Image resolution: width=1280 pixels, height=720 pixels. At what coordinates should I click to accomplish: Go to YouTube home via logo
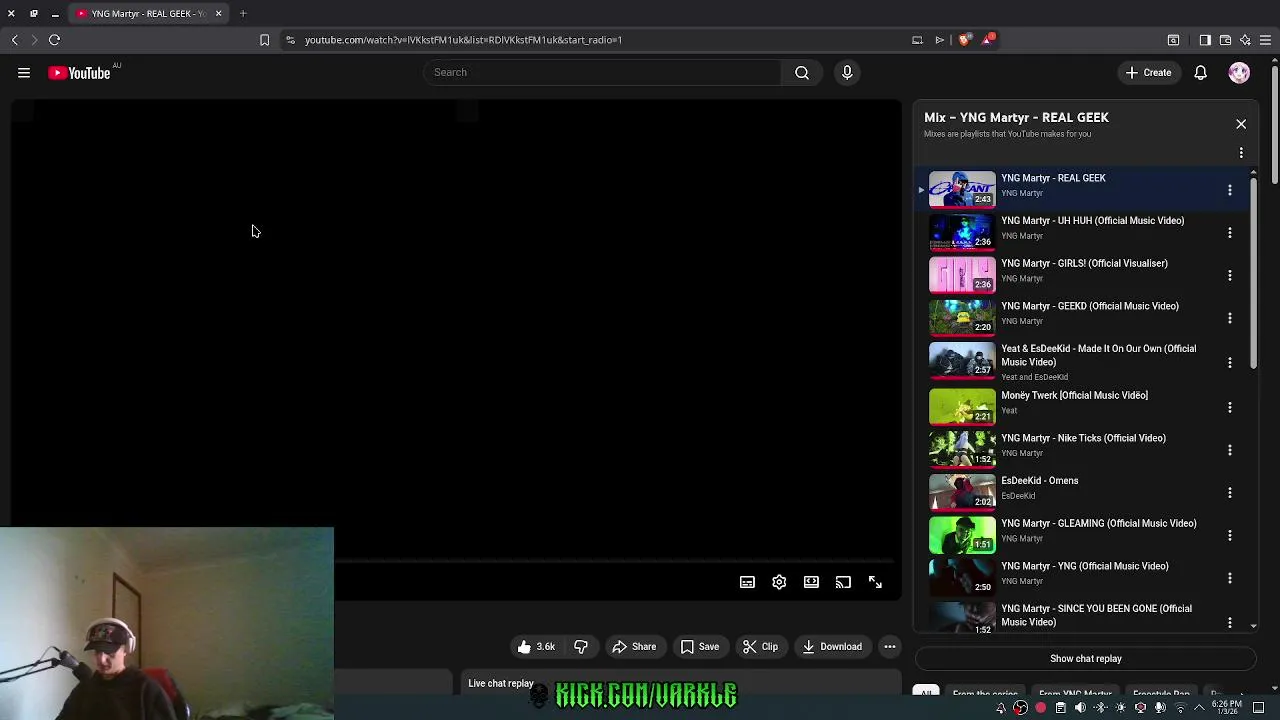coord(79,72)
